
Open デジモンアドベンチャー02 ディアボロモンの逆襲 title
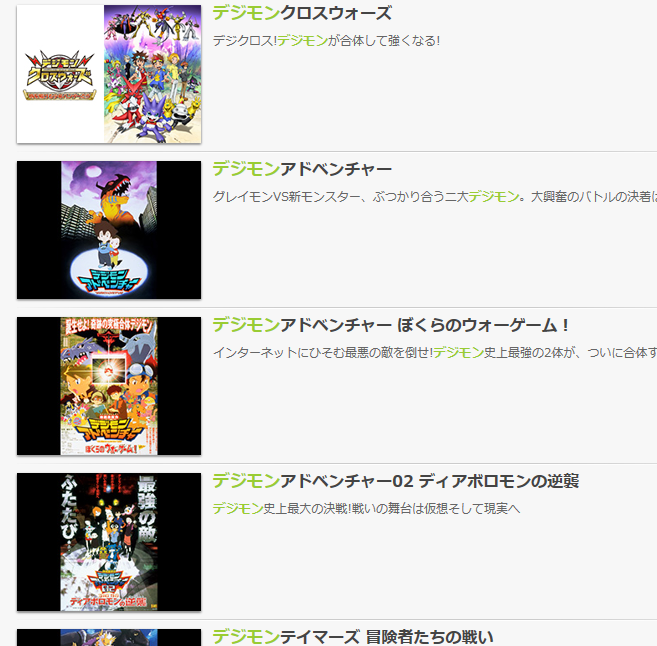396,481
